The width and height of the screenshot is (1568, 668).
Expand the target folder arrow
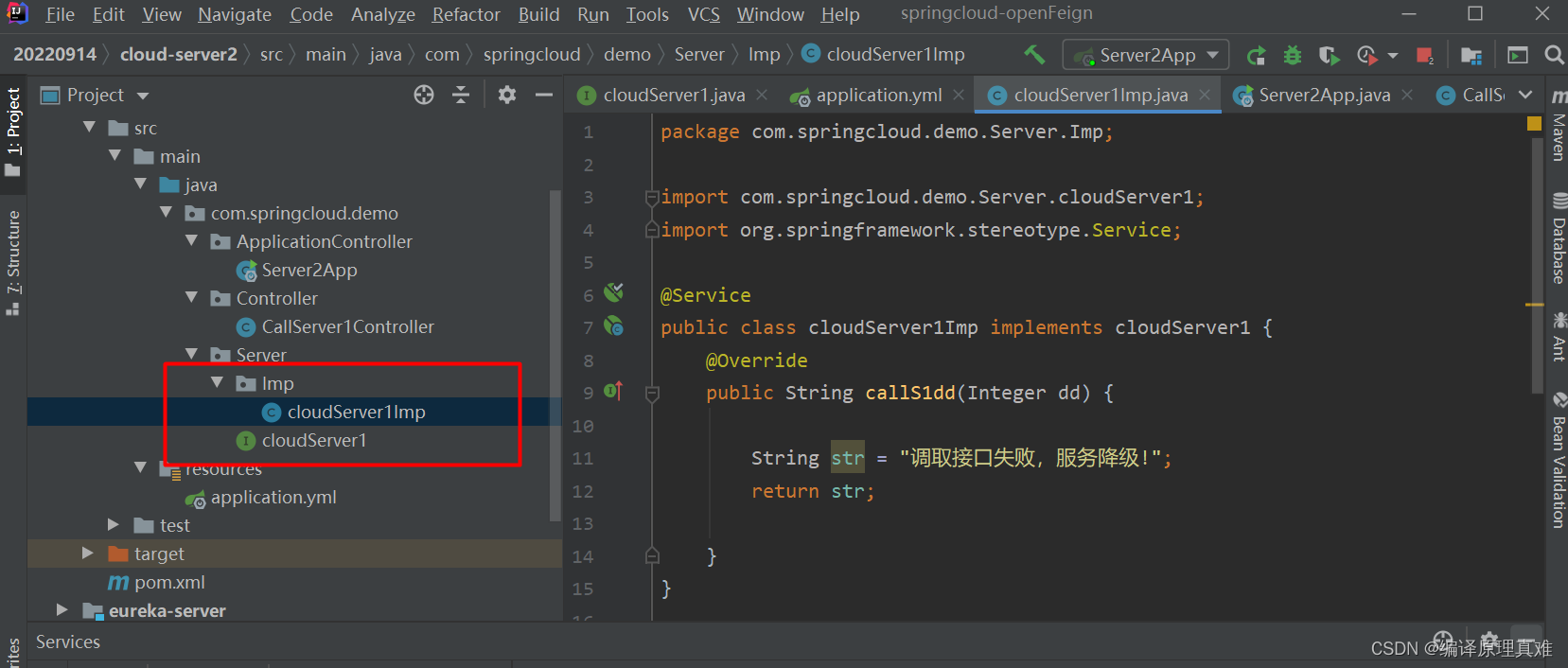88,553
